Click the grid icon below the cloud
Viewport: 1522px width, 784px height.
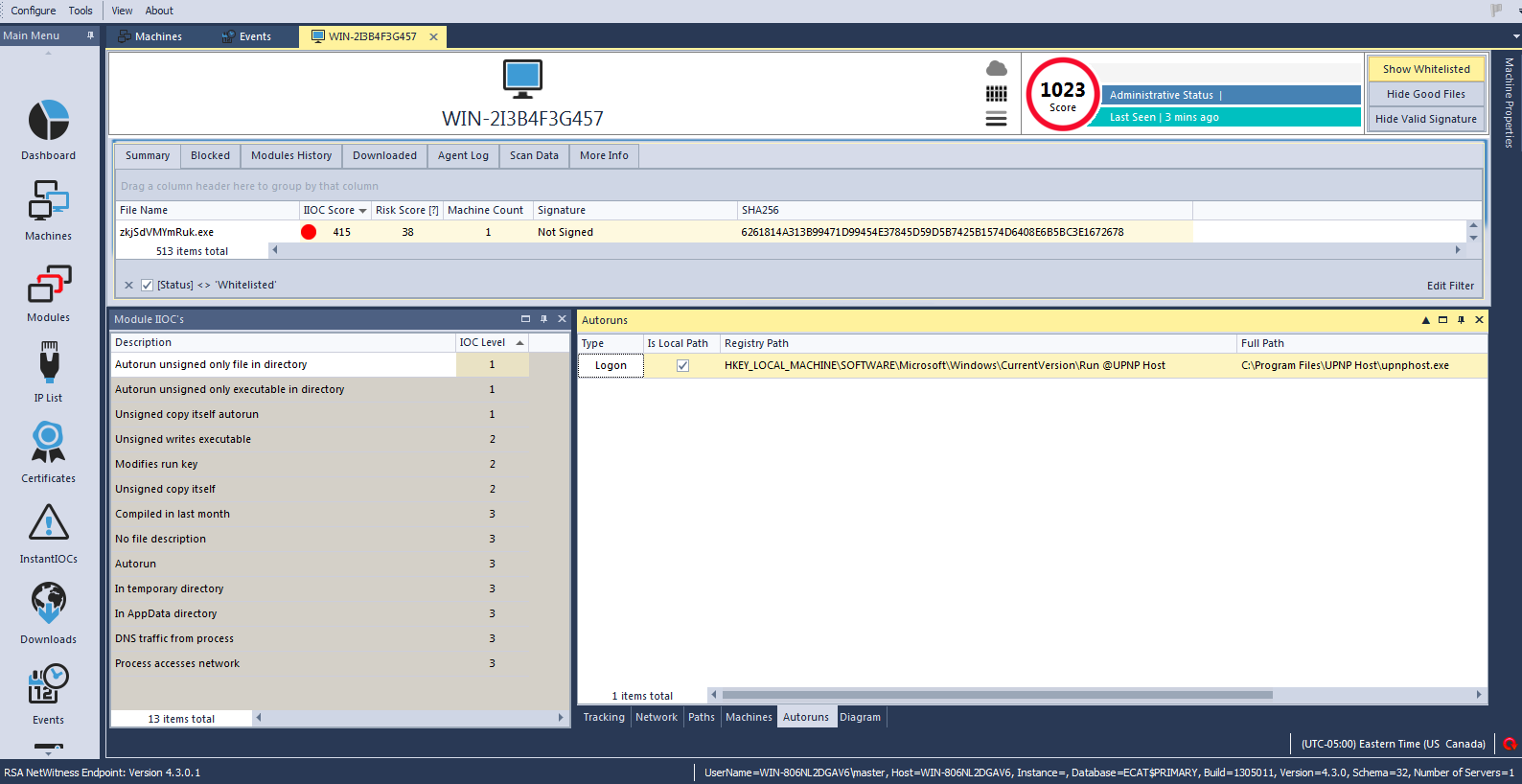(997, 94)
